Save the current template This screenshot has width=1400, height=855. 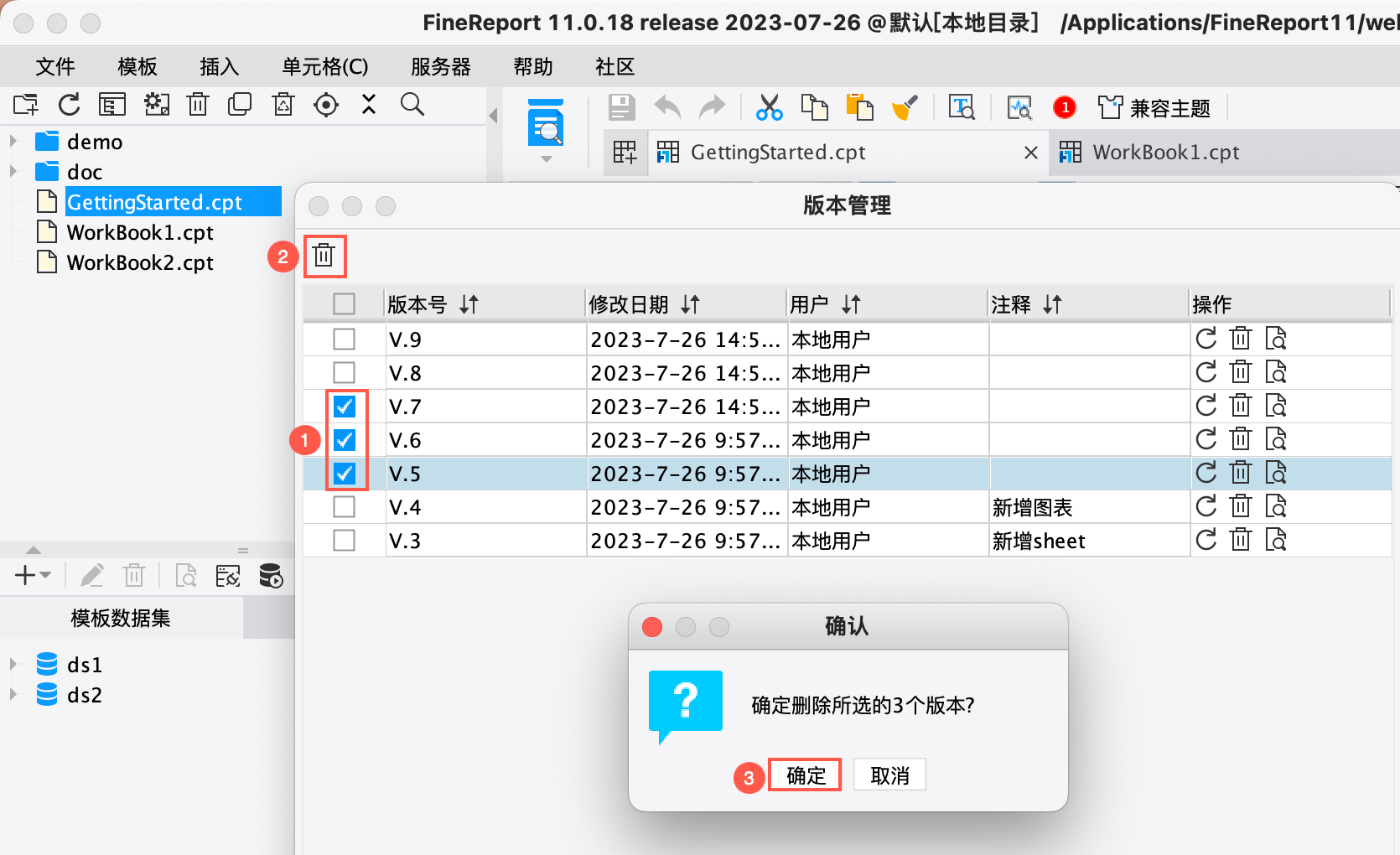tap(621, 107)
